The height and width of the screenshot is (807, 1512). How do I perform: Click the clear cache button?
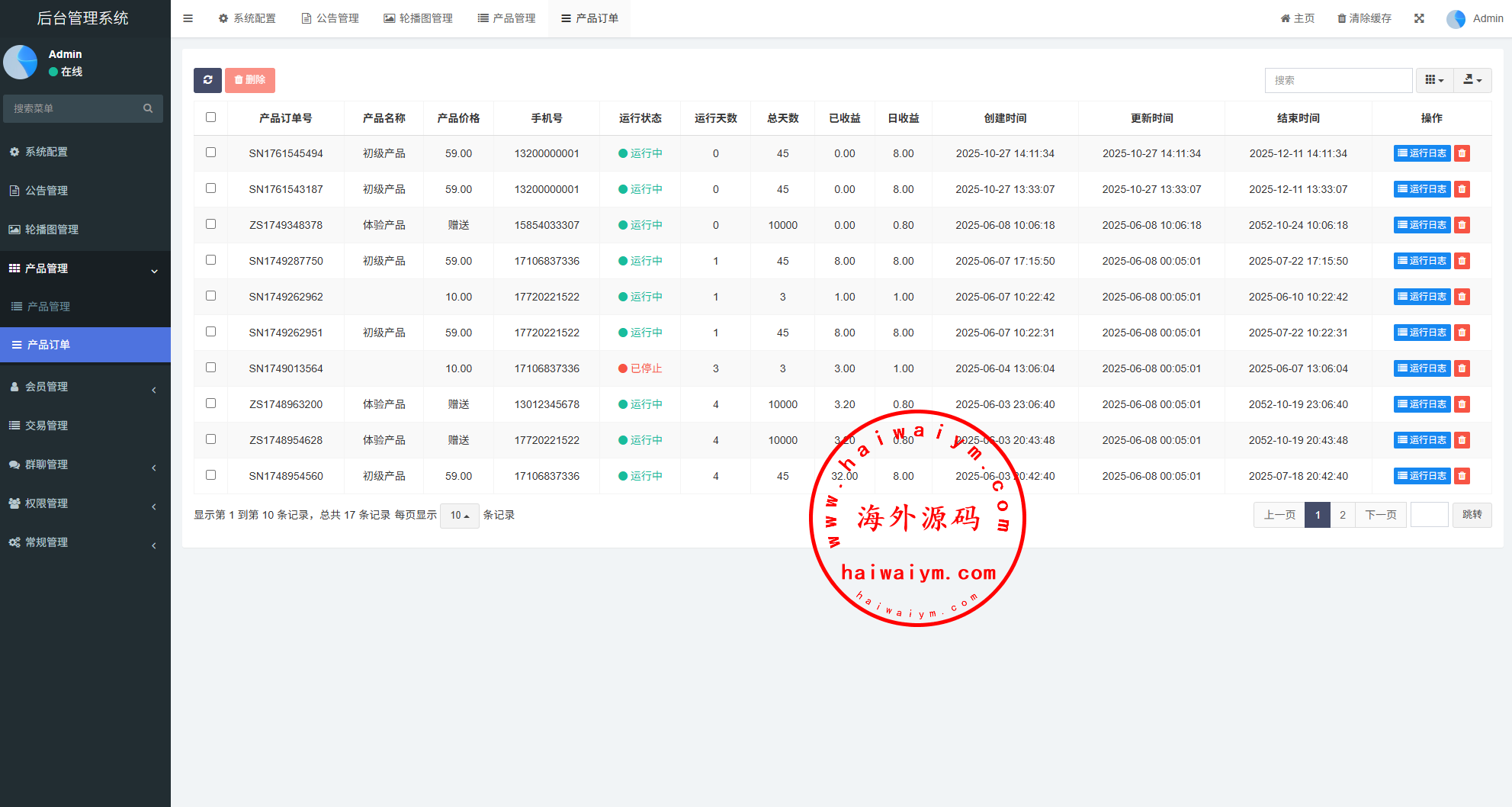[1364, 18]
